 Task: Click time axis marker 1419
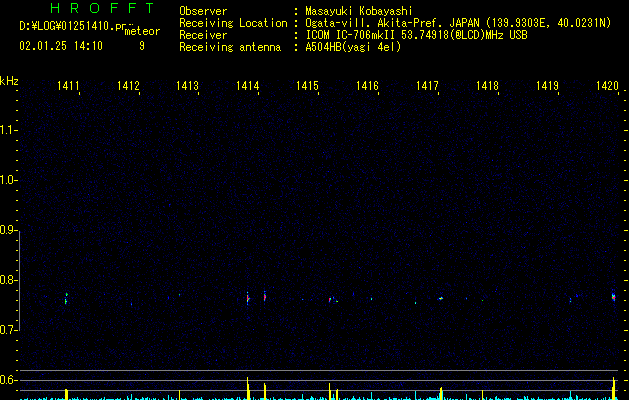(x=547, y=86)
